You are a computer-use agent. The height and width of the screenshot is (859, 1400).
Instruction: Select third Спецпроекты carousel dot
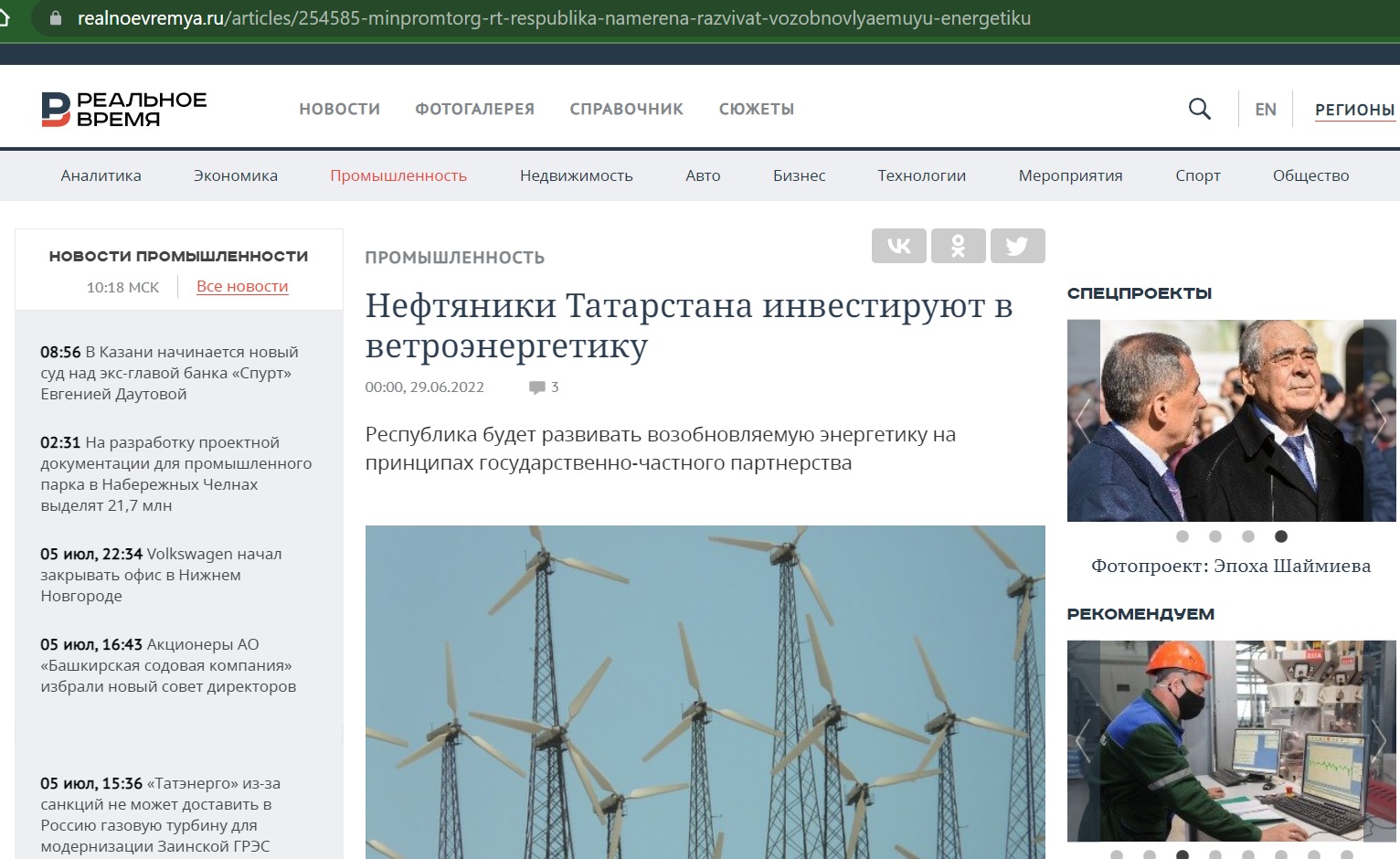point(1248,536)
